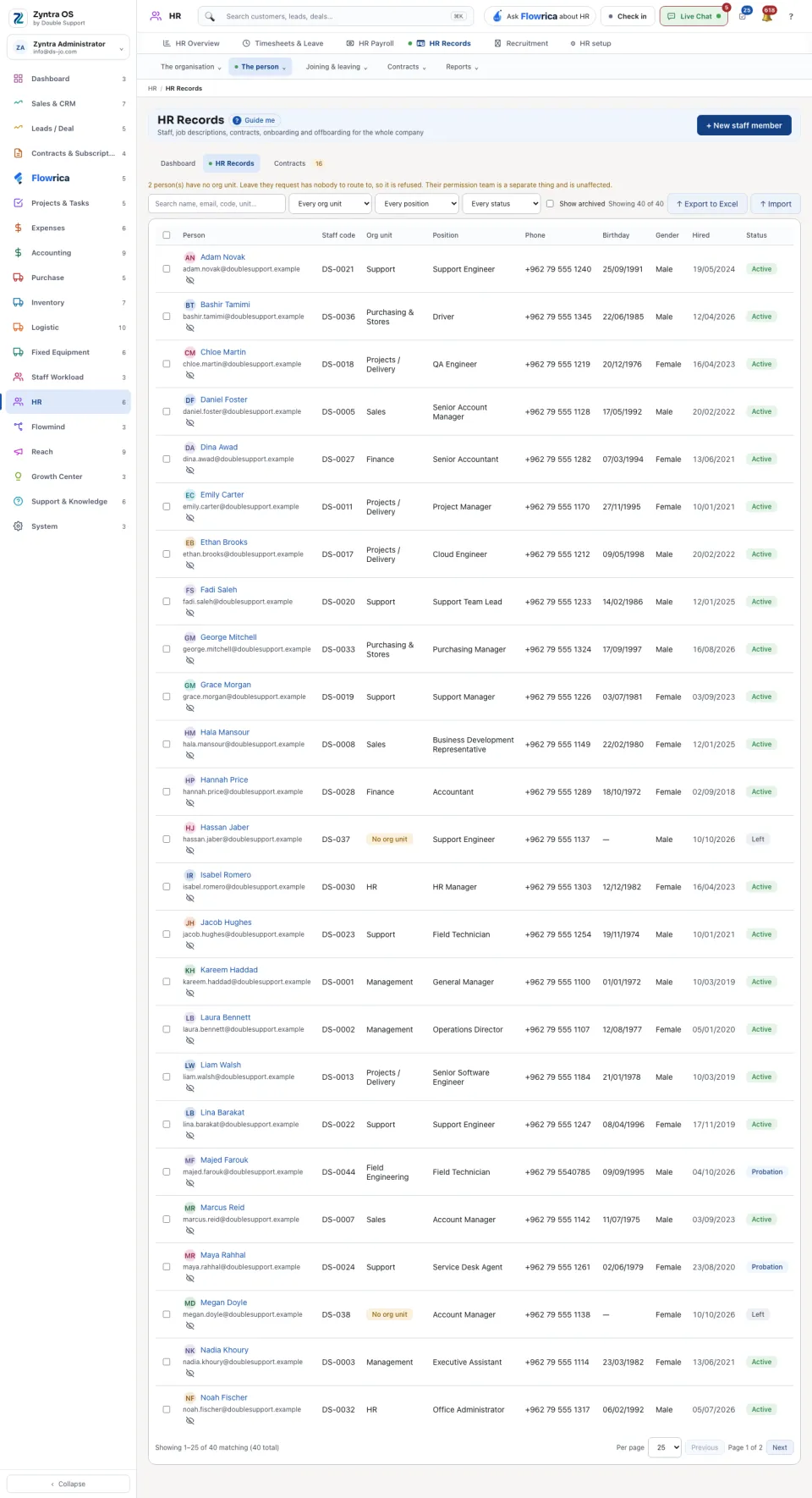Click the Import button

776,203
